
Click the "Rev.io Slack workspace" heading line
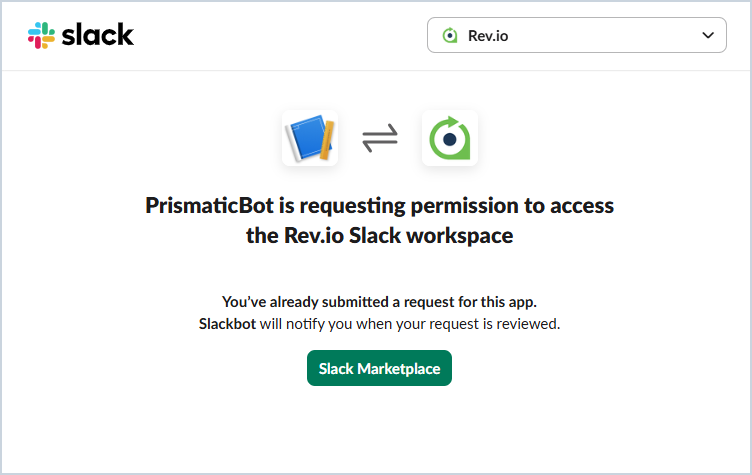pos(379,236)
